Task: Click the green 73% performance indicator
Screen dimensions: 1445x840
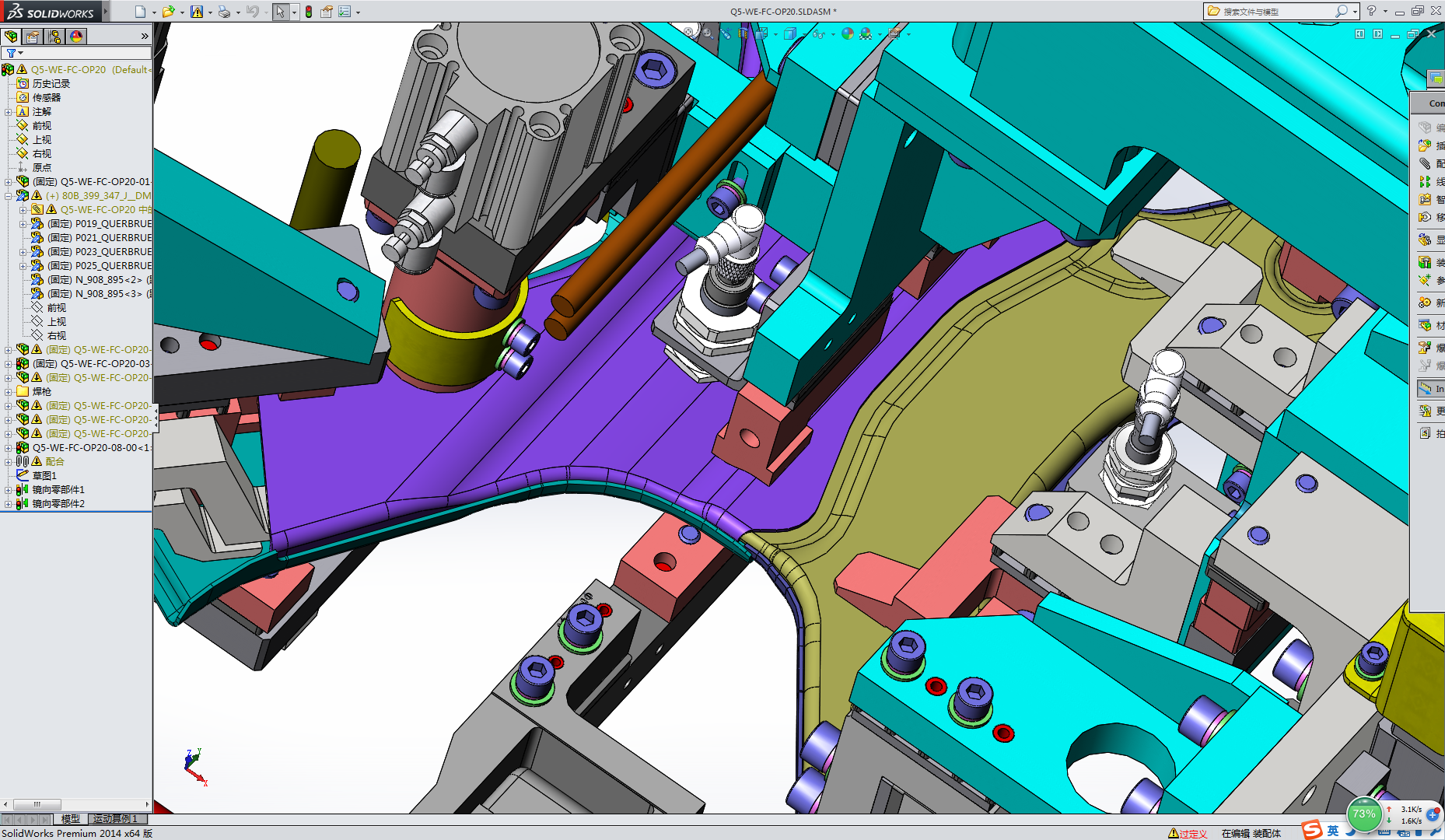Action: 1364,814
